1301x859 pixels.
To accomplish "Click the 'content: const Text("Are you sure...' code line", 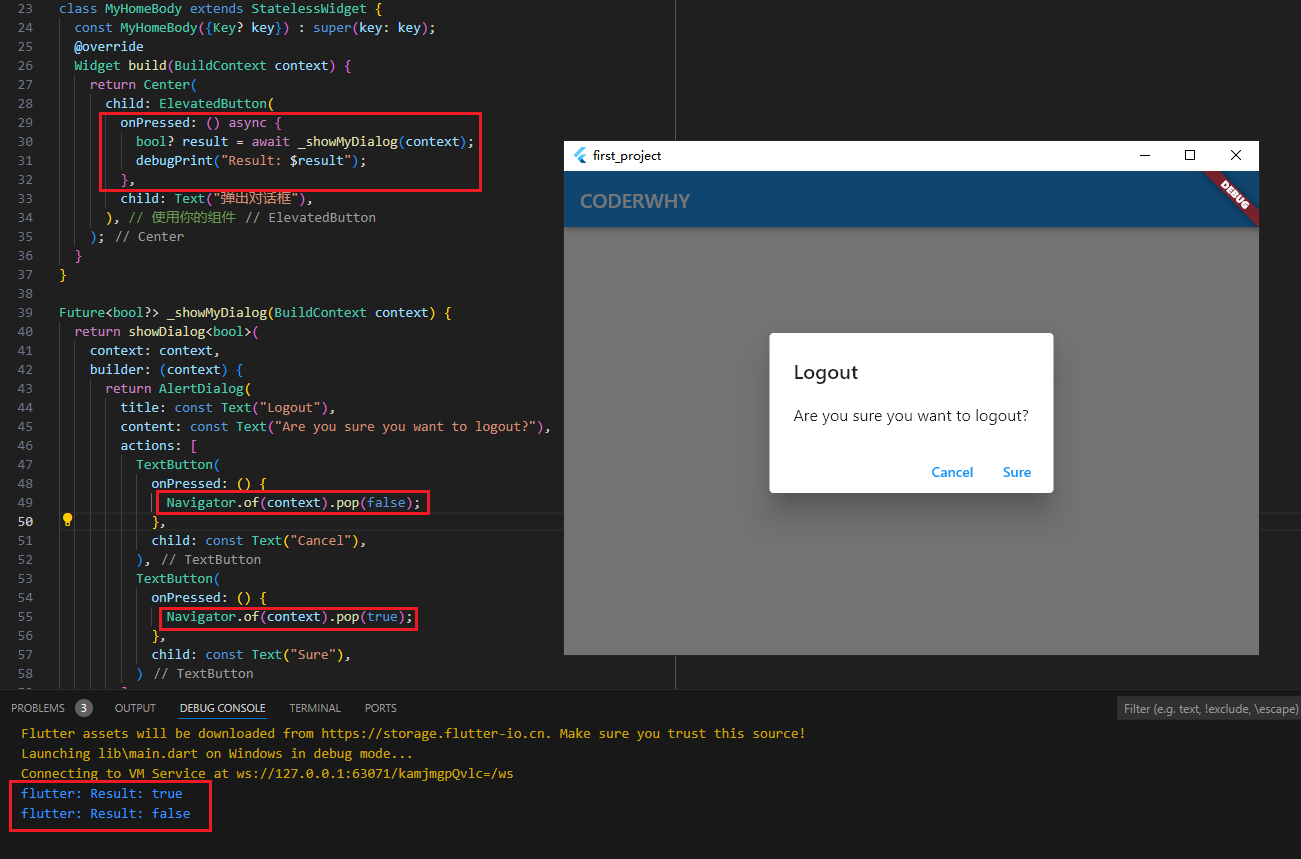I will coord(337,426).
